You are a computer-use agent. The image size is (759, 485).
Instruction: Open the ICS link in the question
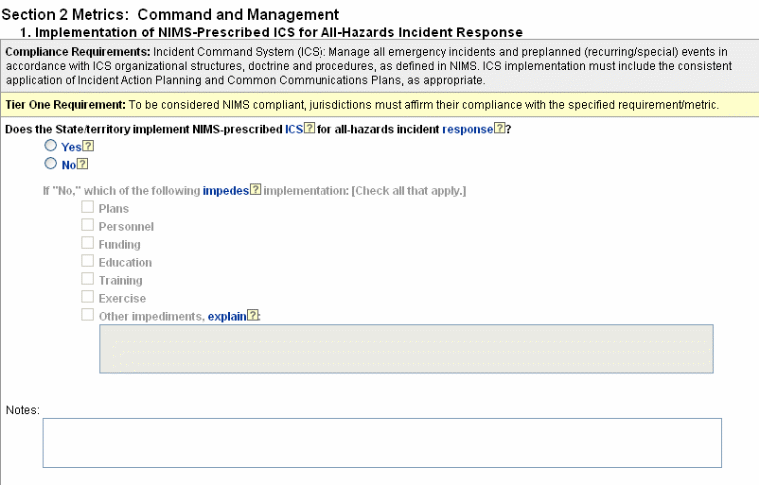click(x=293, y=129)
